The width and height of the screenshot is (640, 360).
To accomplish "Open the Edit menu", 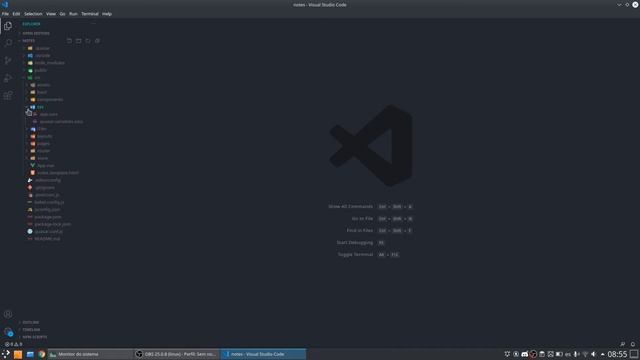I will (x=16, y=14).
